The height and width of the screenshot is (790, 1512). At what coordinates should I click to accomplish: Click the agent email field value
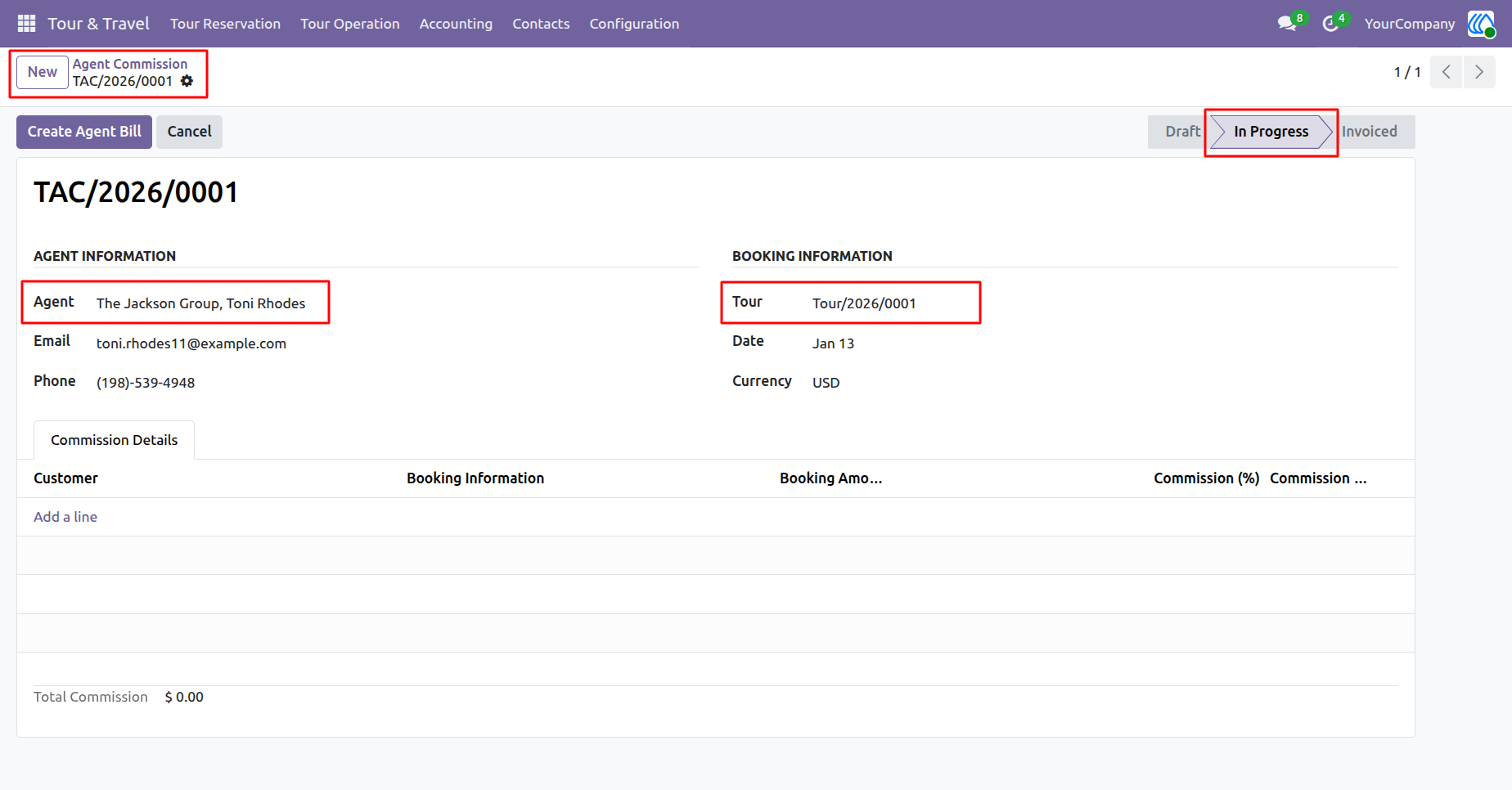click(x=191, y=343)
